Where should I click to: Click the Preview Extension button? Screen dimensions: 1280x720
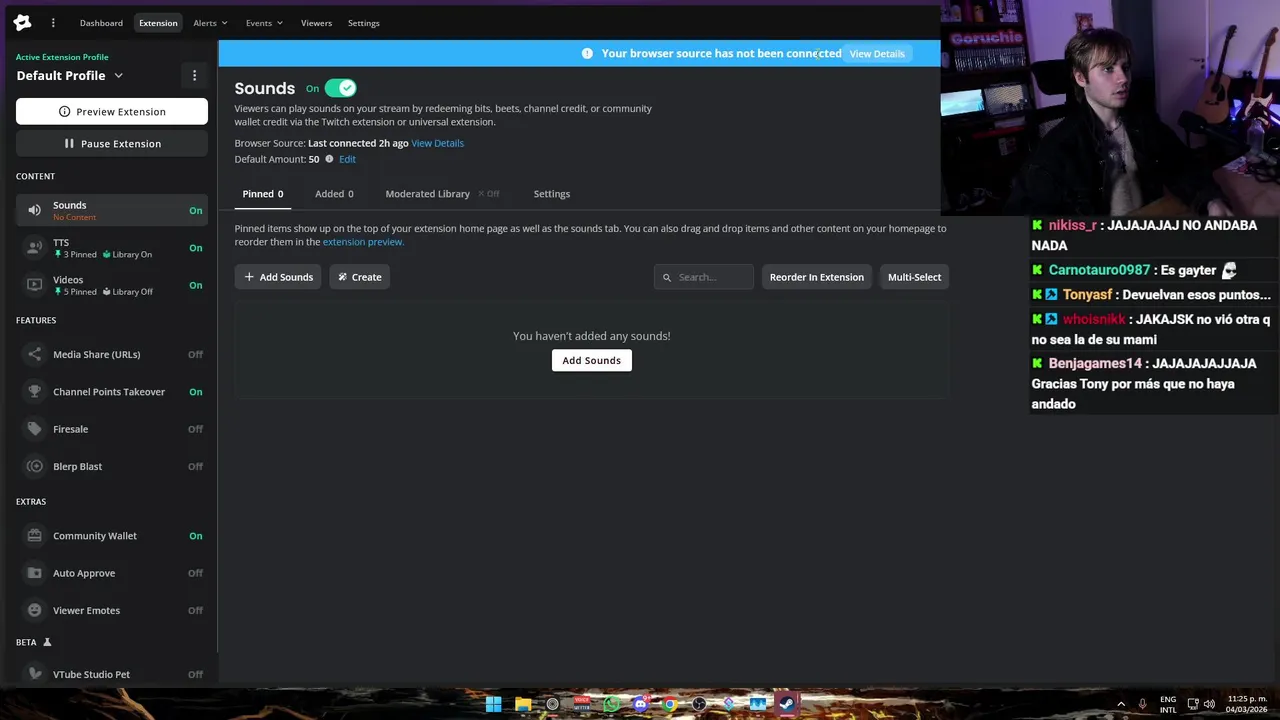[112, 111]
